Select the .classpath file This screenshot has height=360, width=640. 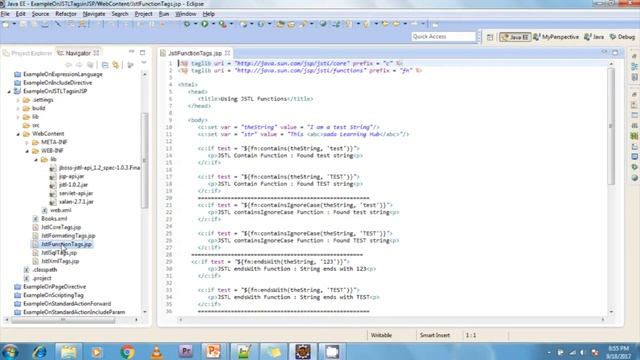point(45,270)
